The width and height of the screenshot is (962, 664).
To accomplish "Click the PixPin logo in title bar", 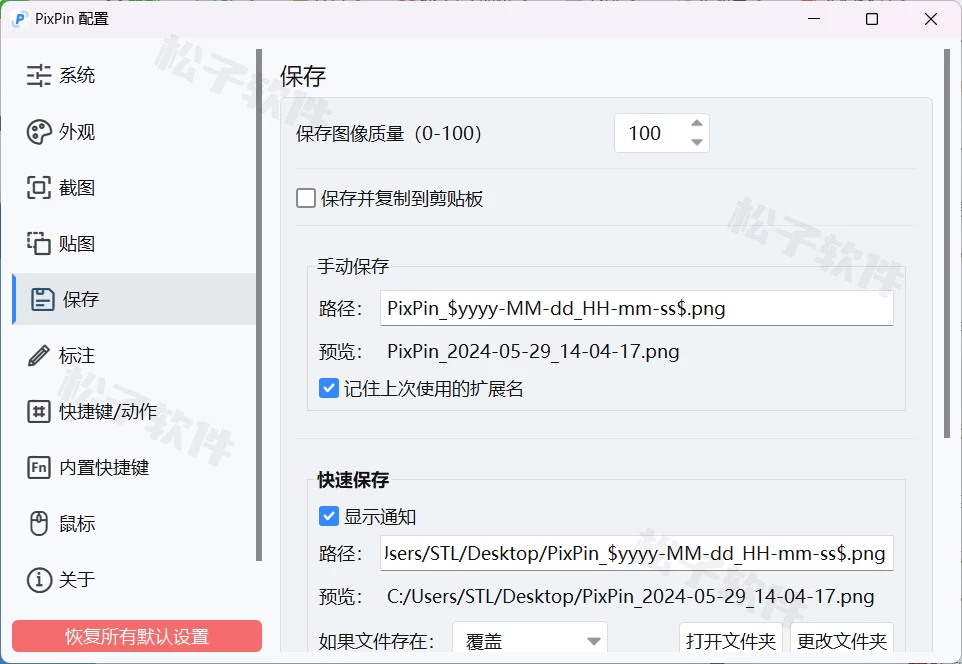I will (x=19, y=19).
